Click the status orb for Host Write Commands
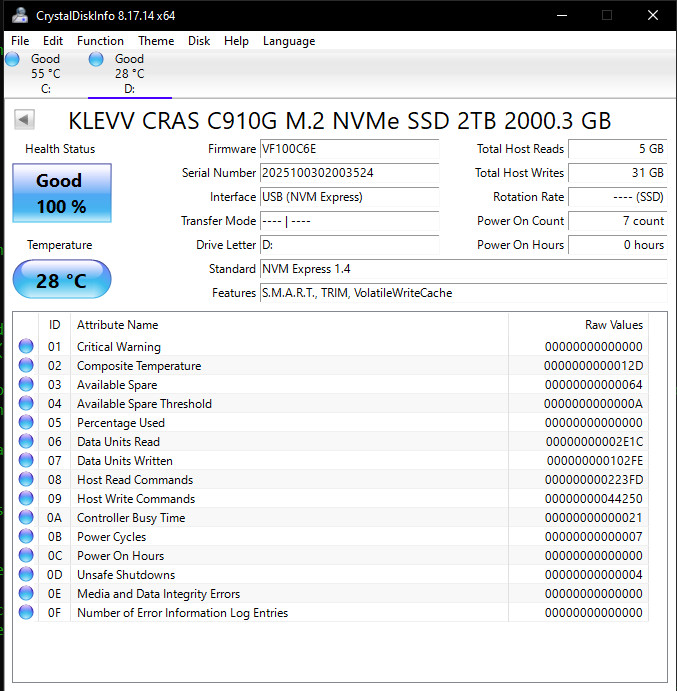 tap(26, 498)
